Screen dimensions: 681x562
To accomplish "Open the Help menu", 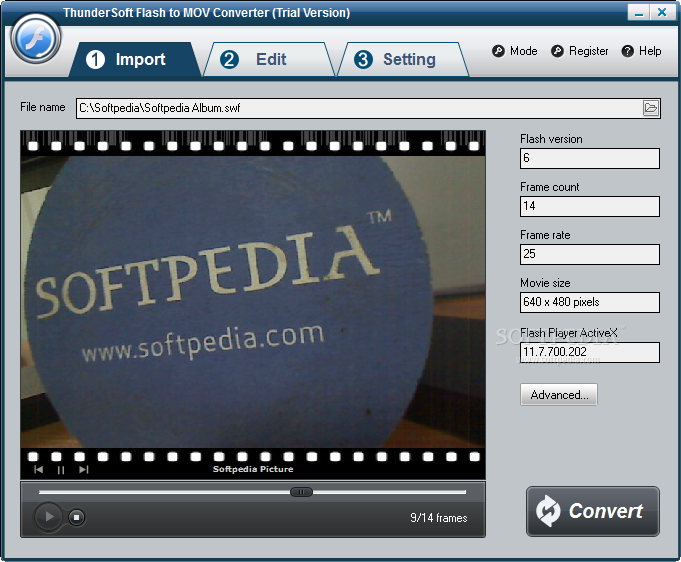I will (641, 51).
